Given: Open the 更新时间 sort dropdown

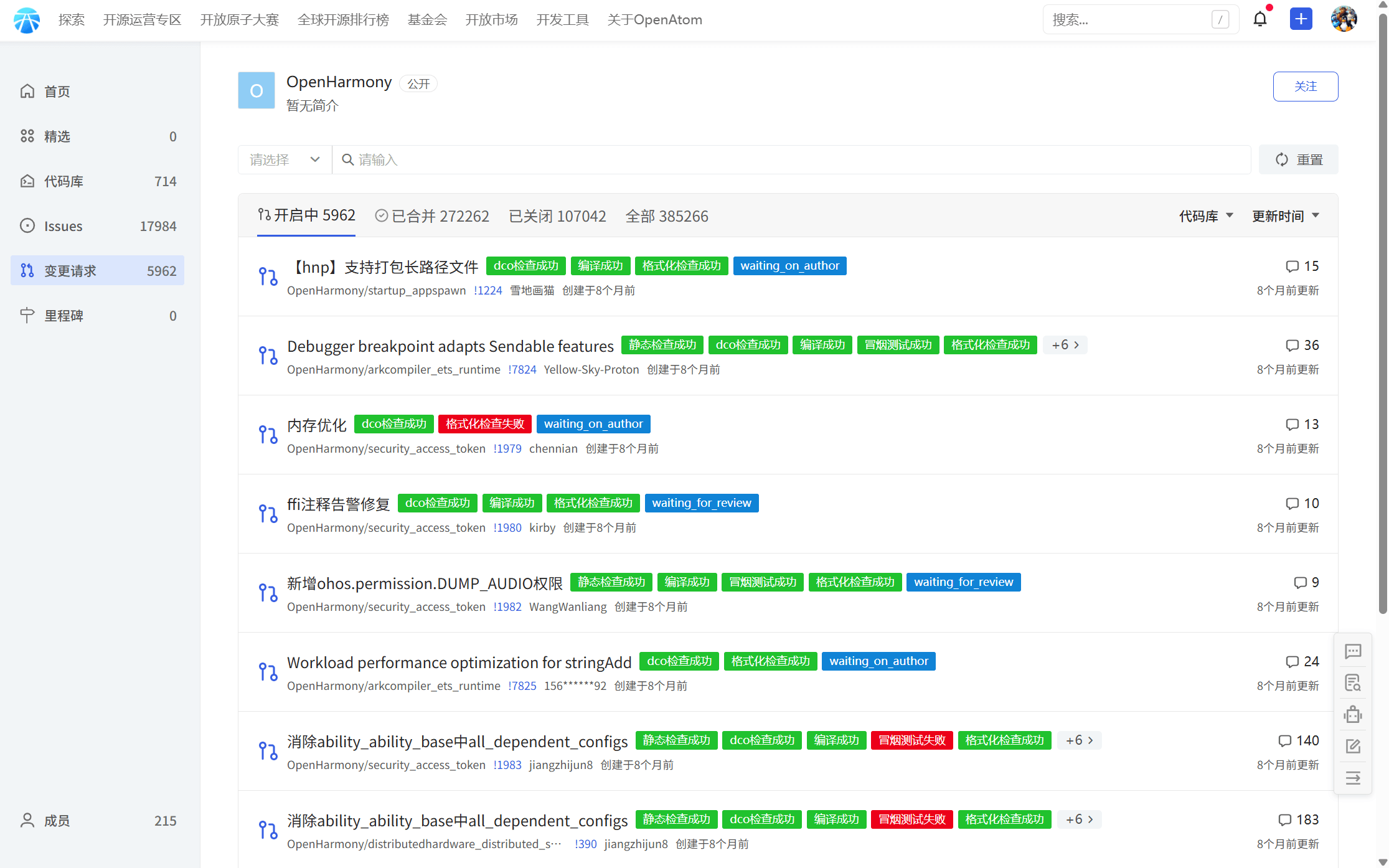Looking at the screenshot, I should point(1286,216).
